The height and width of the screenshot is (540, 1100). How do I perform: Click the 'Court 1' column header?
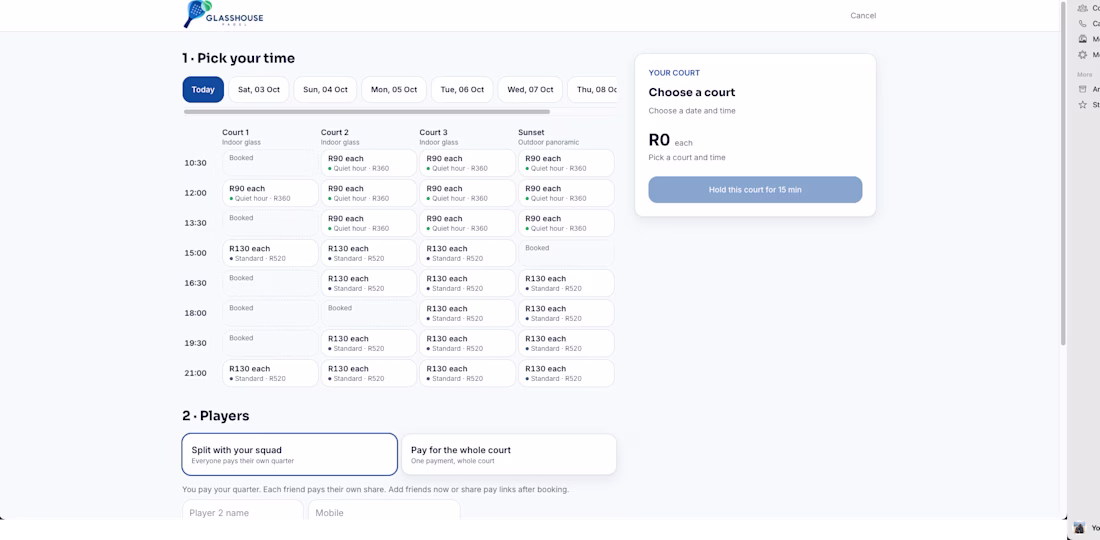click(x=236, y=133)
